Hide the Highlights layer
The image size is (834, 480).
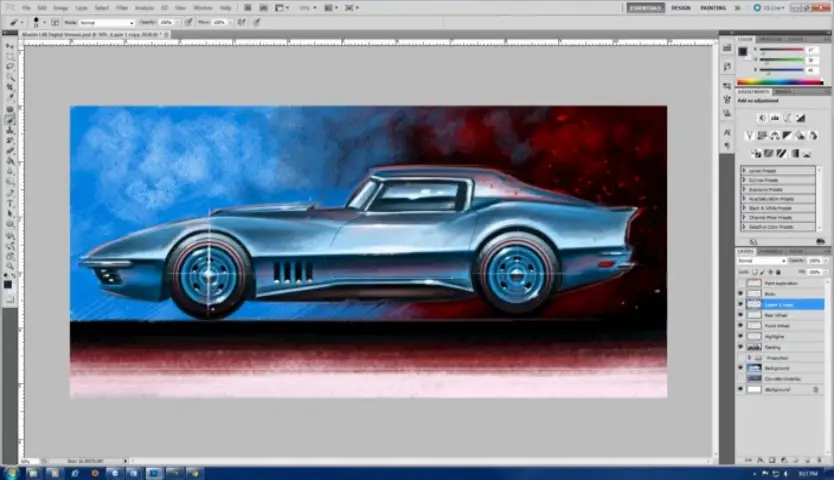[740, 336]
